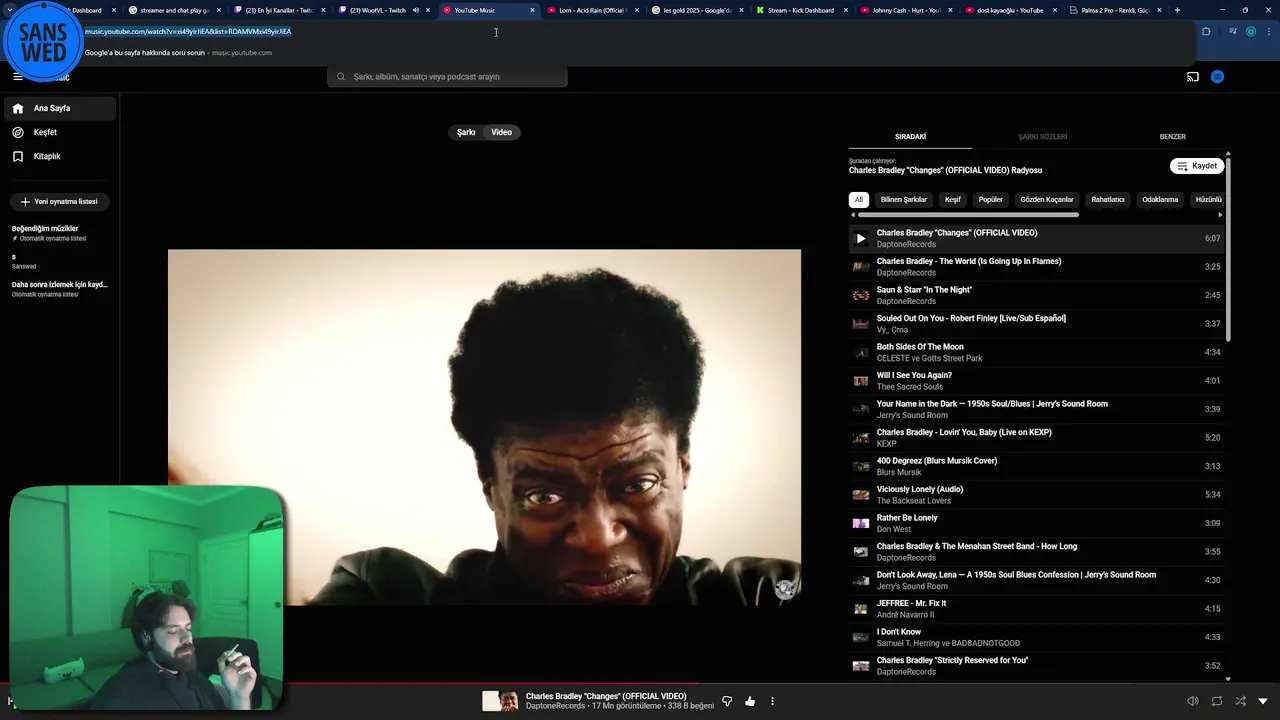
Task: Save the queue with Kaydet button
Action: tap(1197, 166)
